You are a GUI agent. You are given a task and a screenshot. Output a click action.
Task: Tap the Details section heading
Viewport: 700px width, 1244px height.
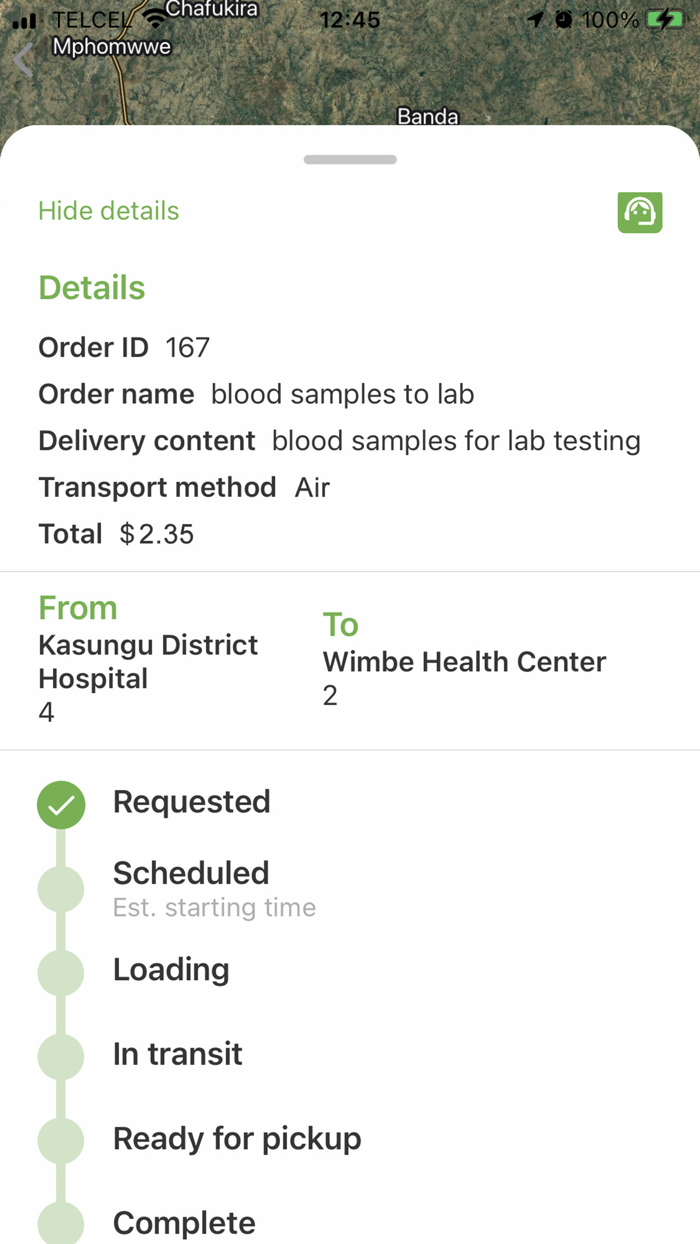[92, 288]
